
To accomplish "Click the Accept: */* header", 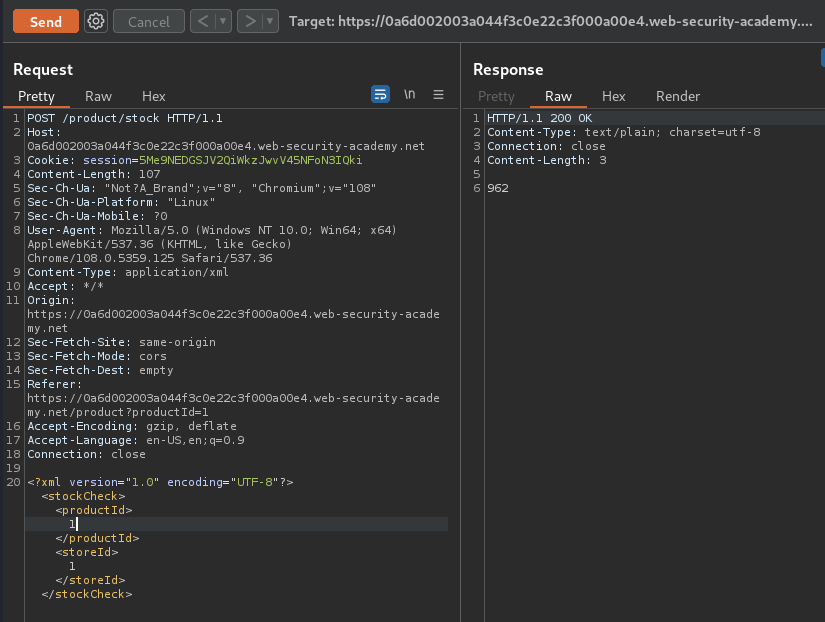I will (65, 286).
